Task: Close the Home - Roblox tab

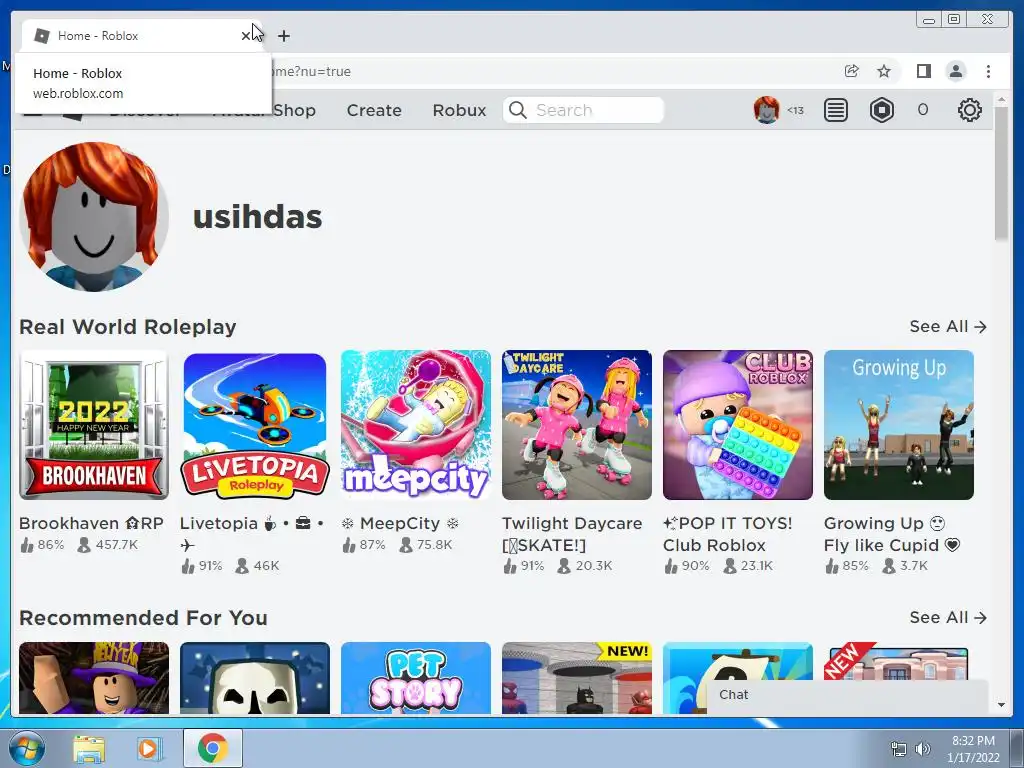Action: (x=246, y=36)
